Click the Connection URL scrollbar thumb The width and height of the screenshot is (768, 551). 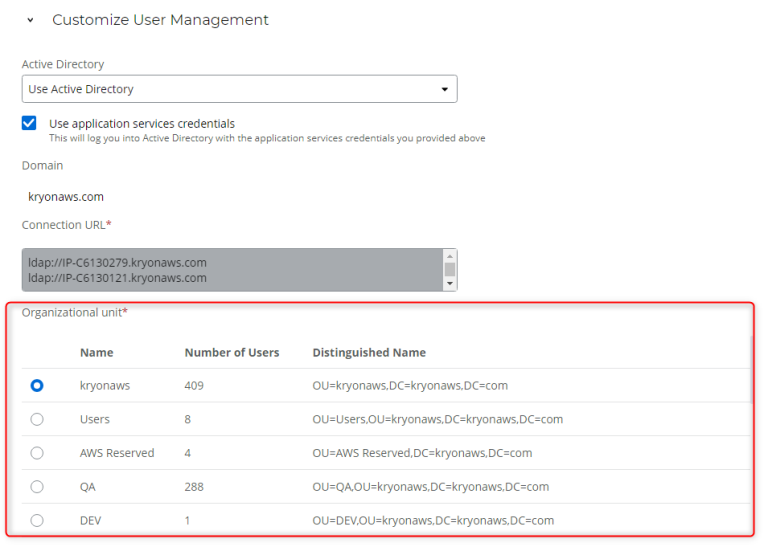pyautogui.click(x=450, y=269)
